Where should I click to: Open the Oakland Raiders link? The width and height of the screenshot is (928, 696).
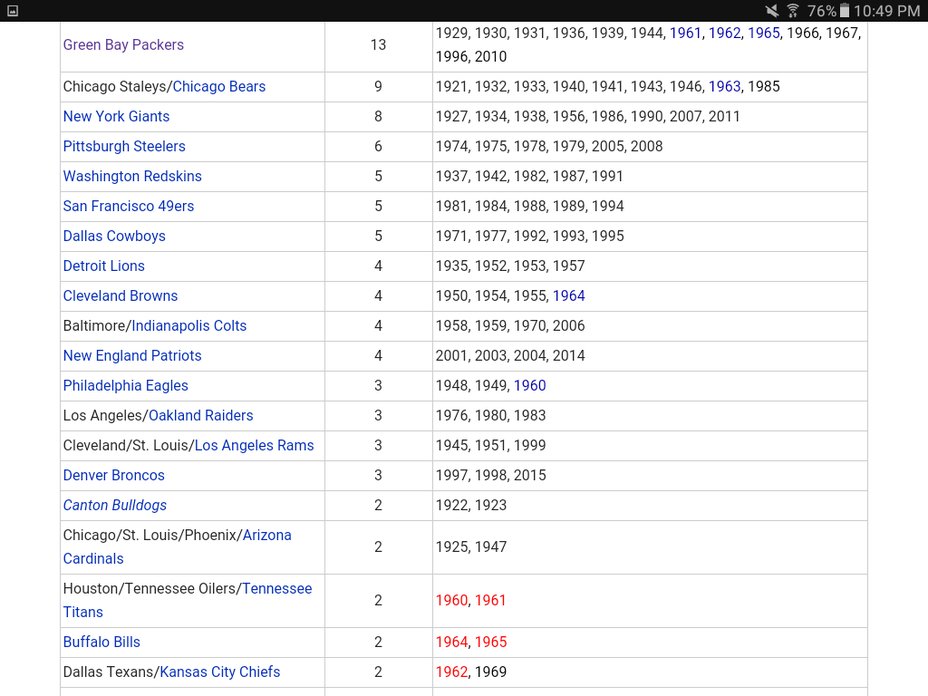click(201, 416)
